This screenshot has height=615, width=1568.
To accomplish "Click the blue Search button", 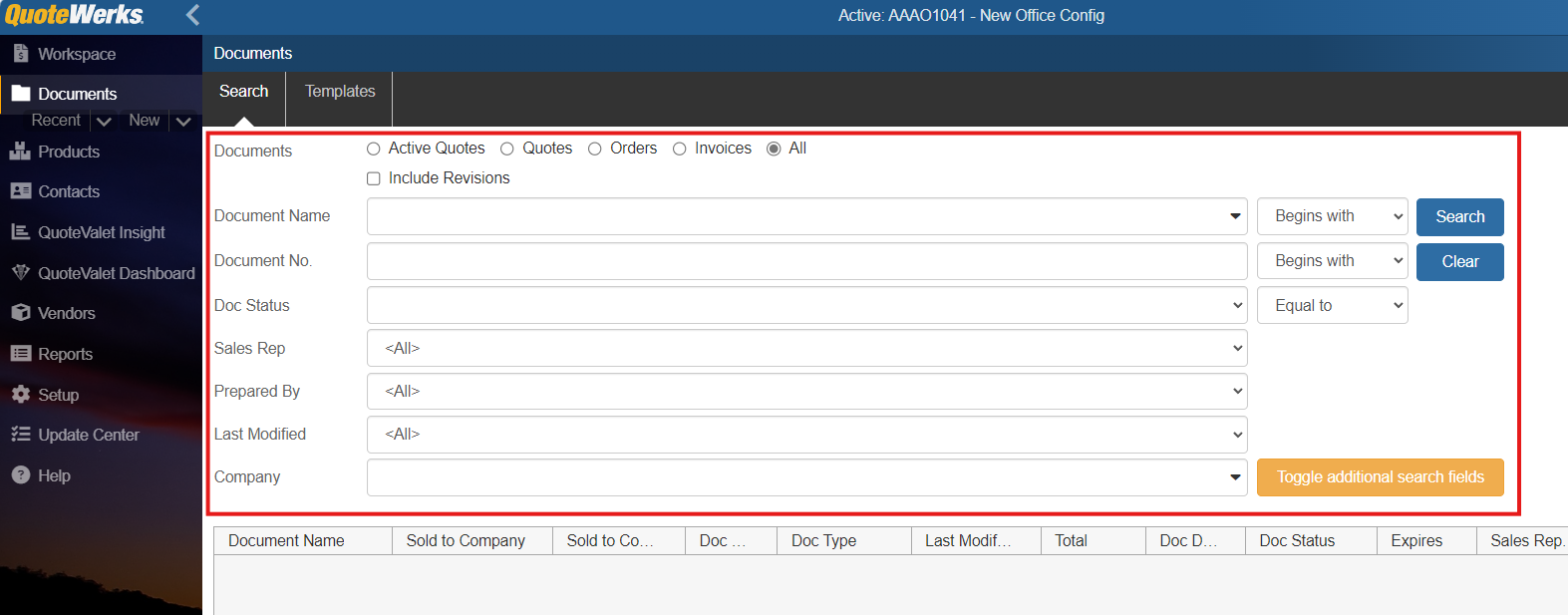I will (x=1459, y=217).
